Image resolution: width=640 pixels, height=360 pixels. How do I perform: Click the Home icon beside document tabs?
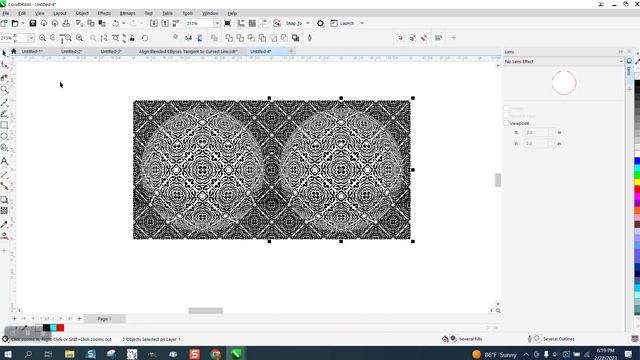13,51
